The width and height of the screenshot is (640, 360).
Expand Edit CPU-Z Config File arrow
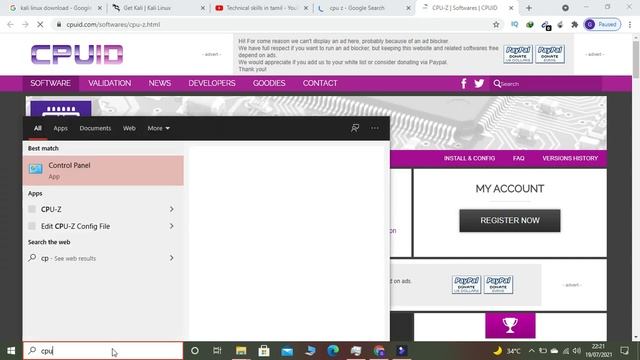tap(171, 226)
